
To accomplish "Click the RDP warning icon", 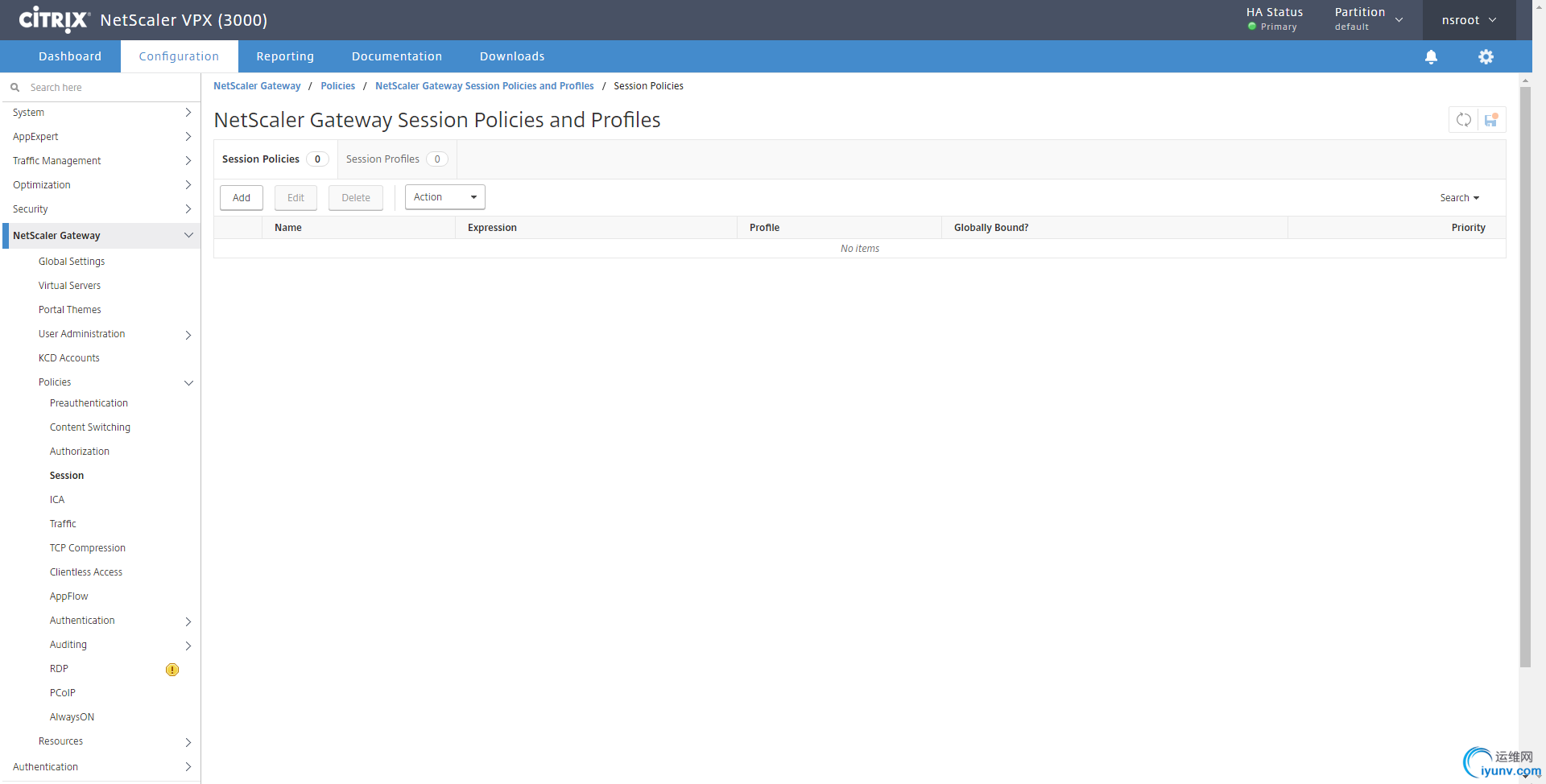I will point(172,670).
